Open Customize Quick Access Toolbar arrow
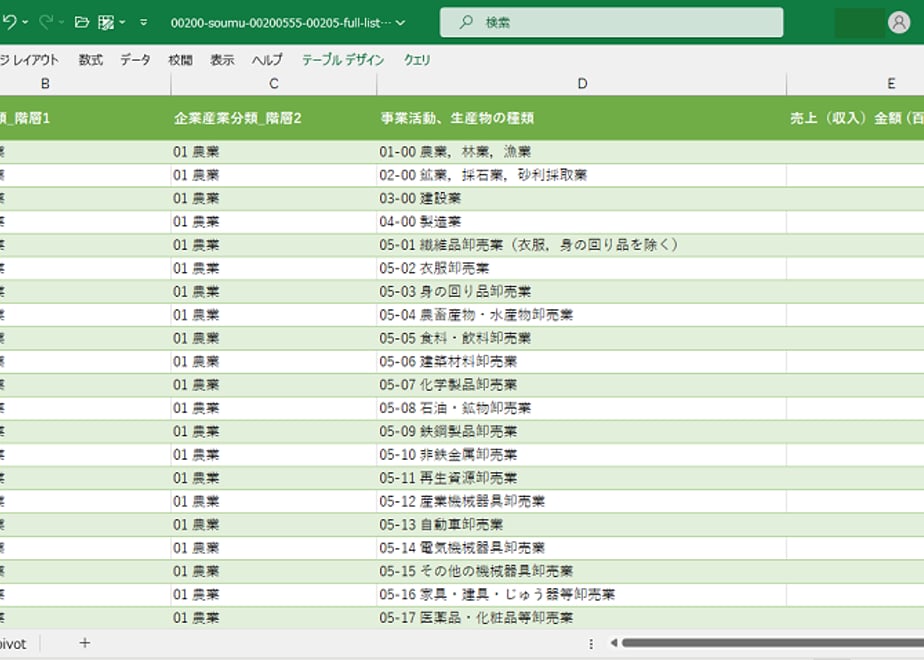The width and height of the screenshot is (924, 660). pyautogui.click(x=144, y=22)
